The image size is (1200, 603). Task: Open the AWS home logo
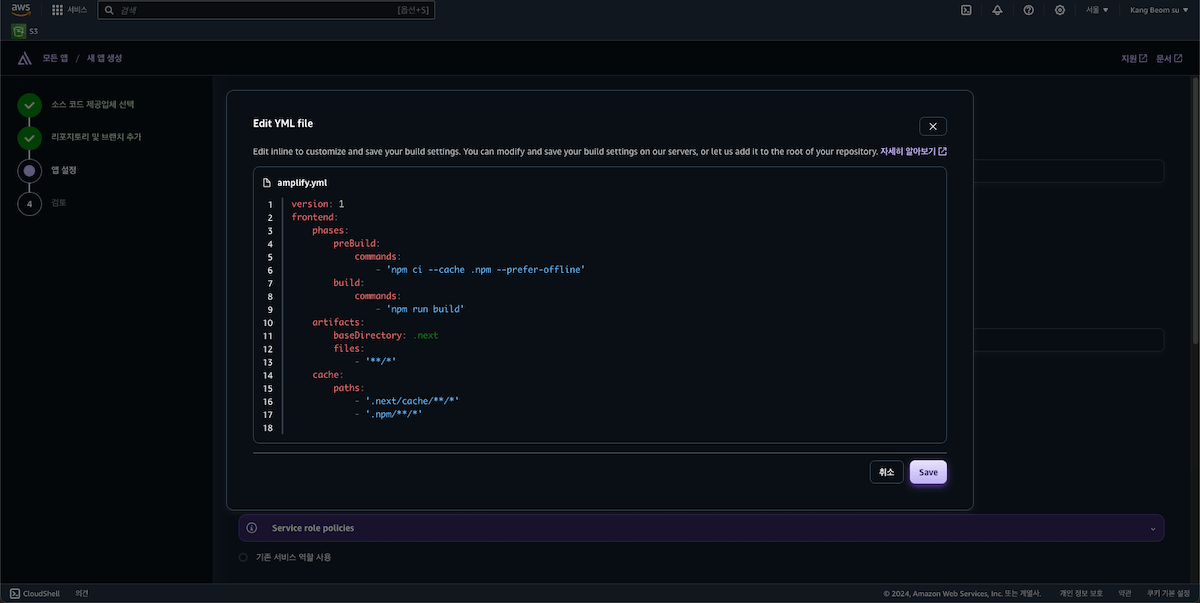tap(21, 10)
